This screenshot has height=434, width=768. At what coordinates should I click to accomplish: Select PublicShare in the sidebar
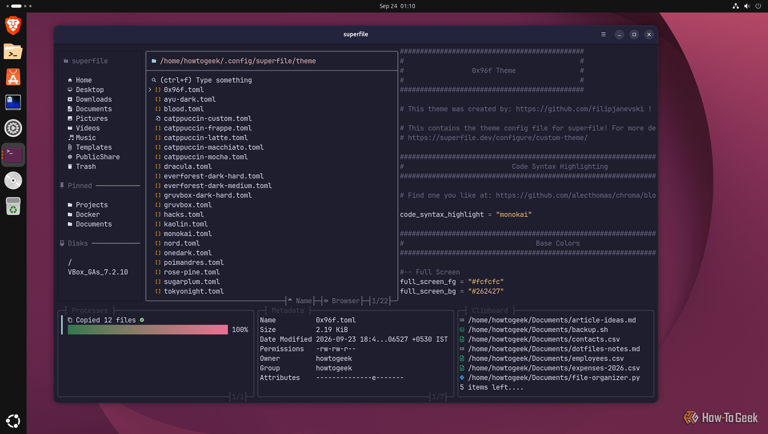point(97,157)
